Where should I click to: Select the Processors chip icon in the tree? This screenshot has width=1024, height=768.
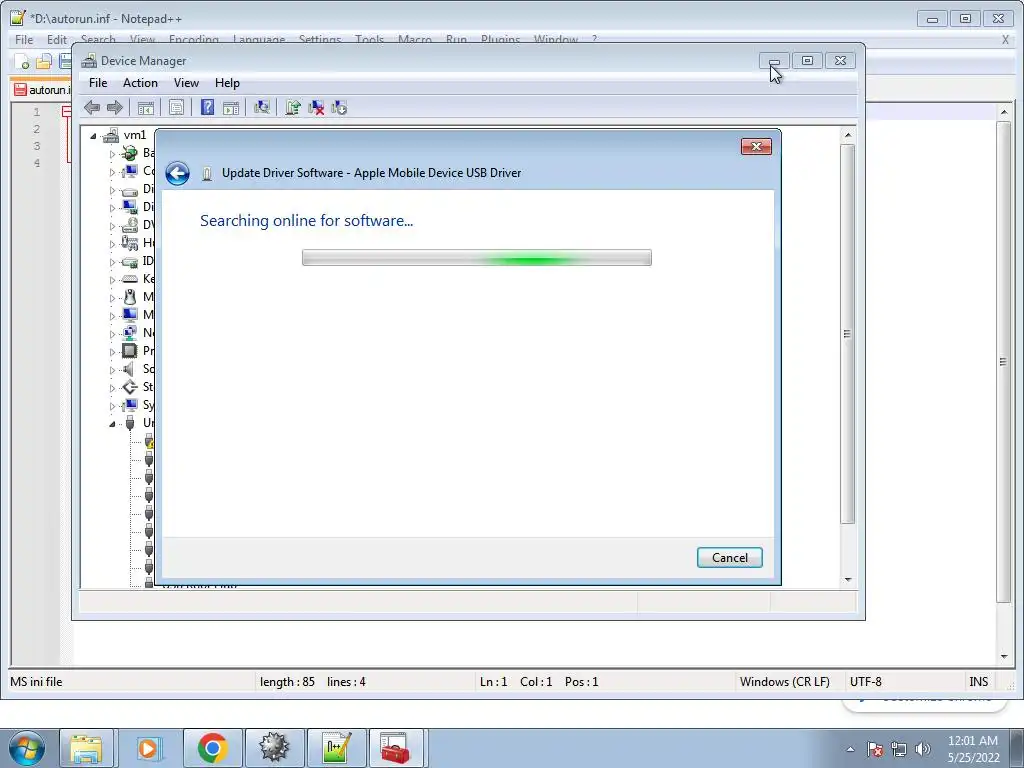(130, 351)
